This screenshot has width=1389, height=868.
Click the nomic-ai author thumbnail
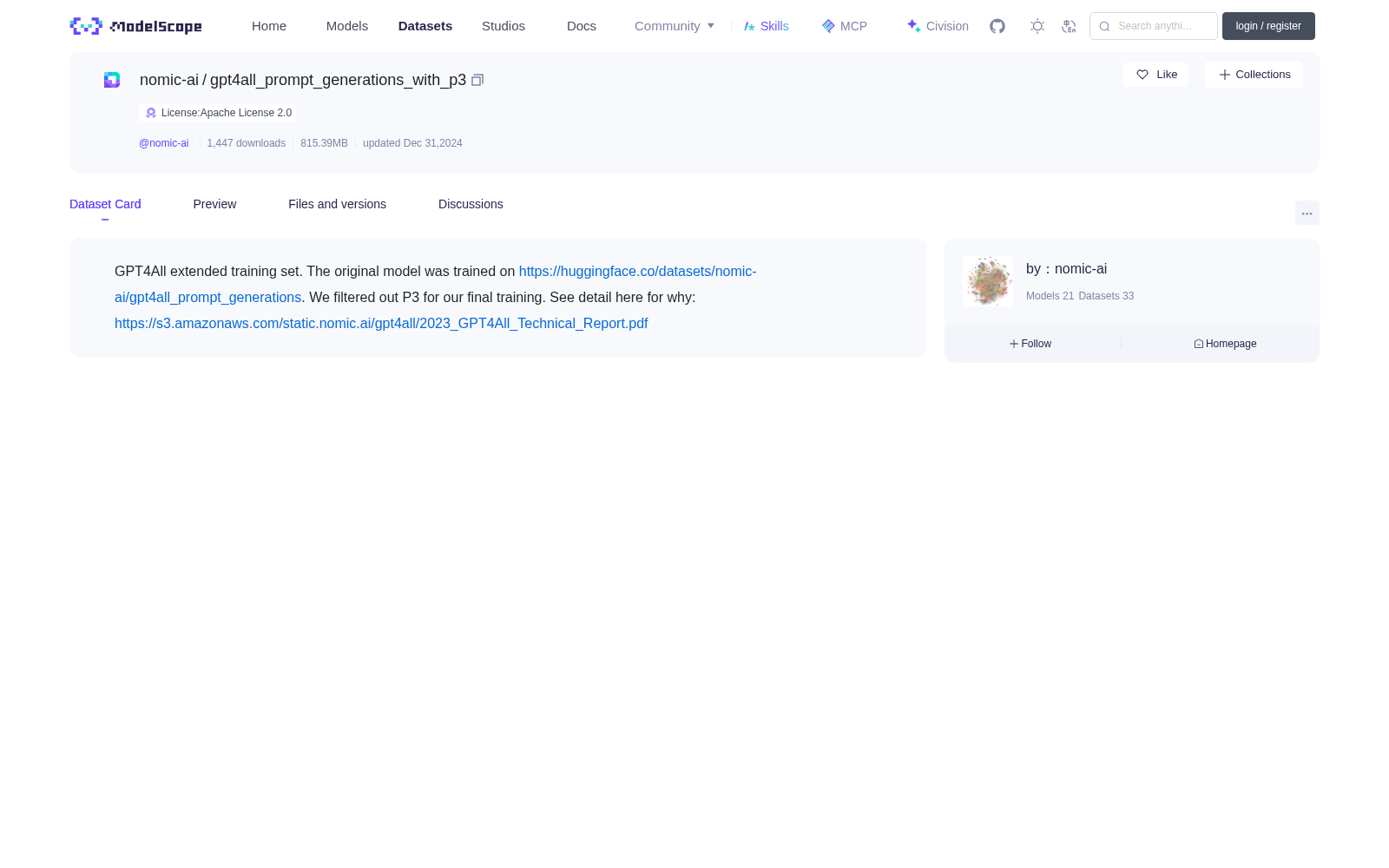pos(988,281)
